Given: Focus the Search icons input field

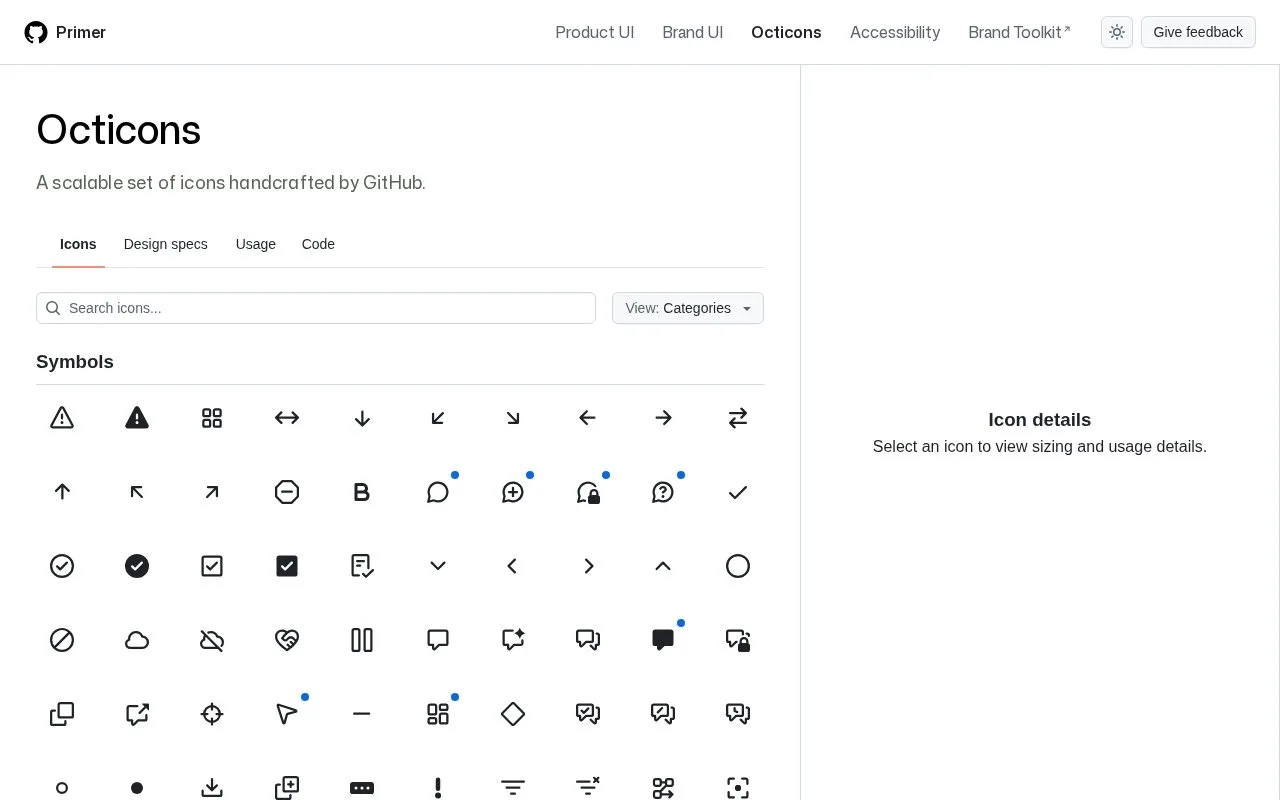Looking at the screenshot, I should [316, 308].
